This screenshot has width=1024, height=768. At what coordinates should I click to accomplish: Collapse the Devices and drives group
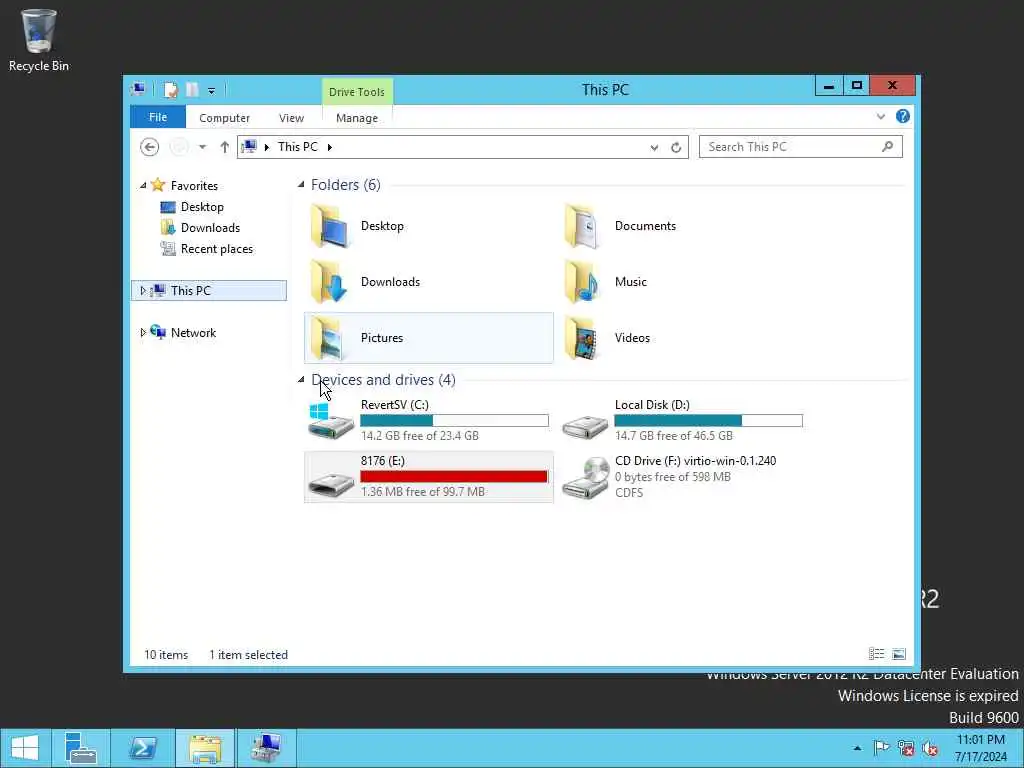pos(301,379)
